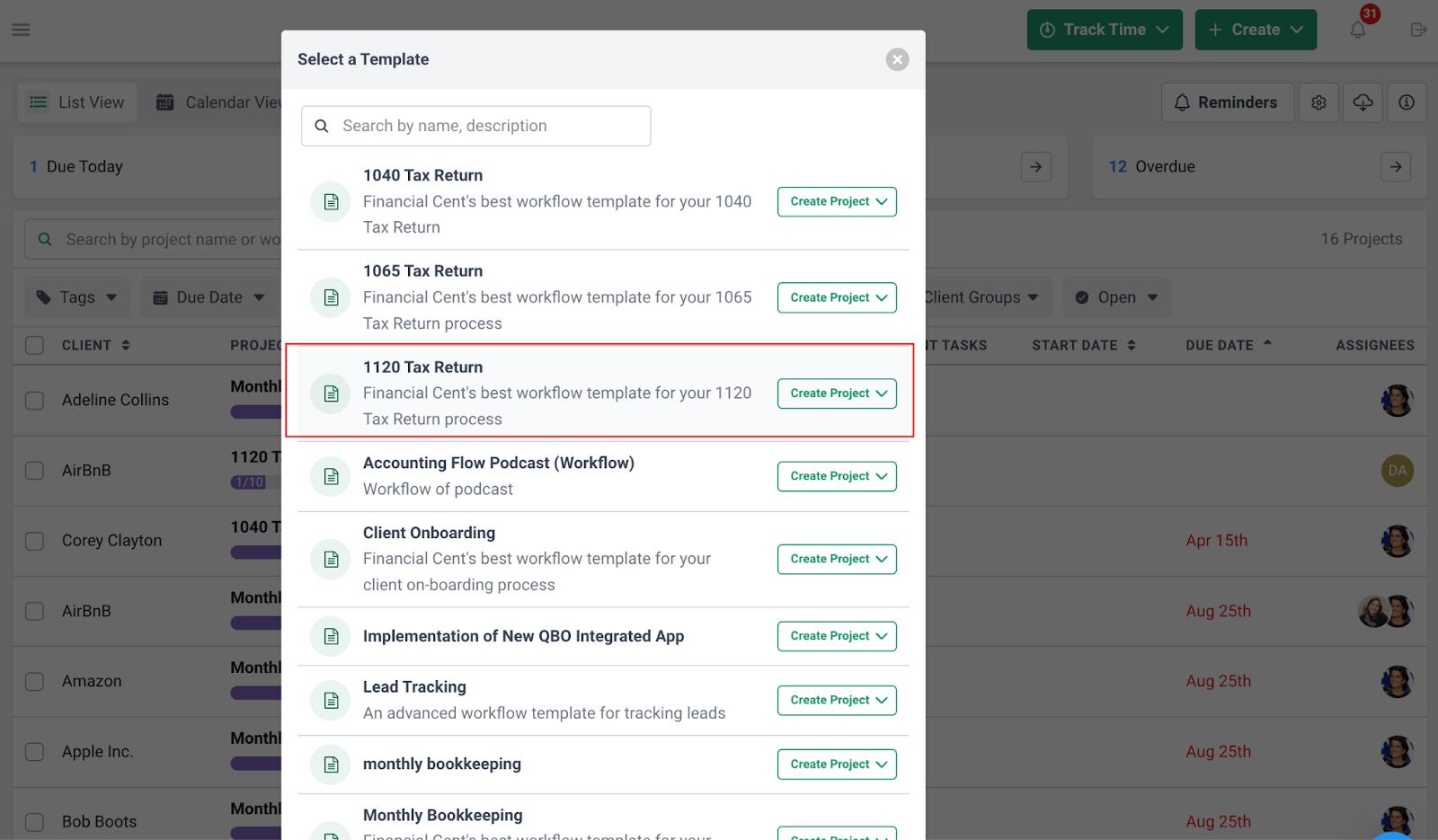Click the Lead Tracking template title
This screenshot has height=840, width=1438.
[414, 686]
